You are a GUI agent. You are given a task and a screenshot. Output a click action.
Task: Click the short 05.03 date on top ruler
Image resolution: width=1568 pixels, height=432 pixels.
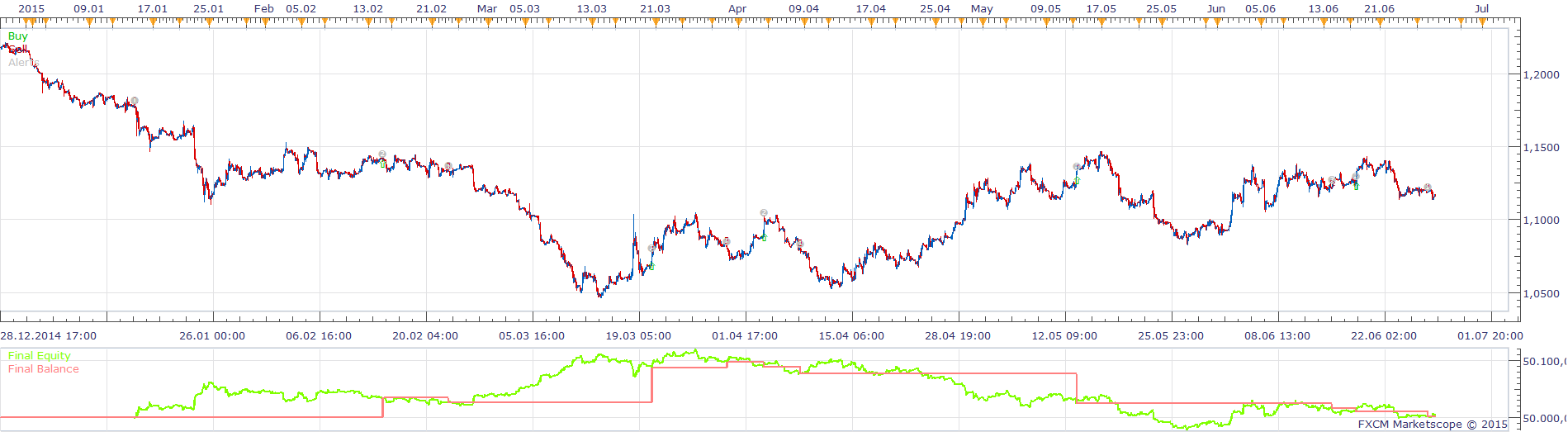524,8
